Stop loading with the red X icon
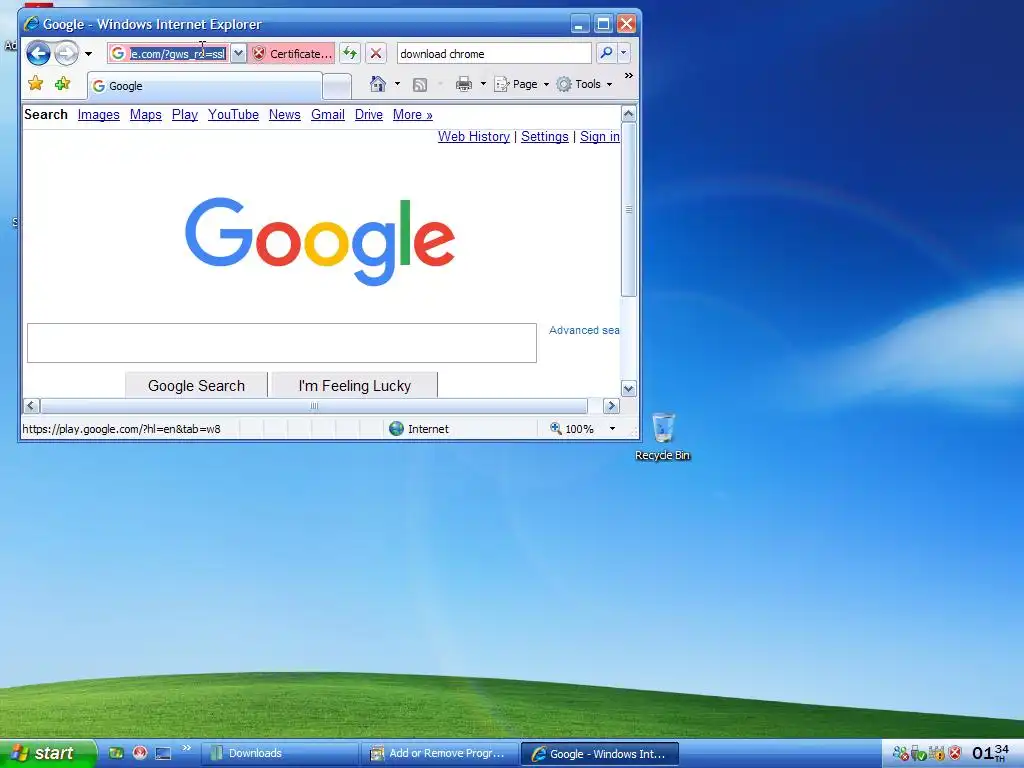 (x=376, y=54)
